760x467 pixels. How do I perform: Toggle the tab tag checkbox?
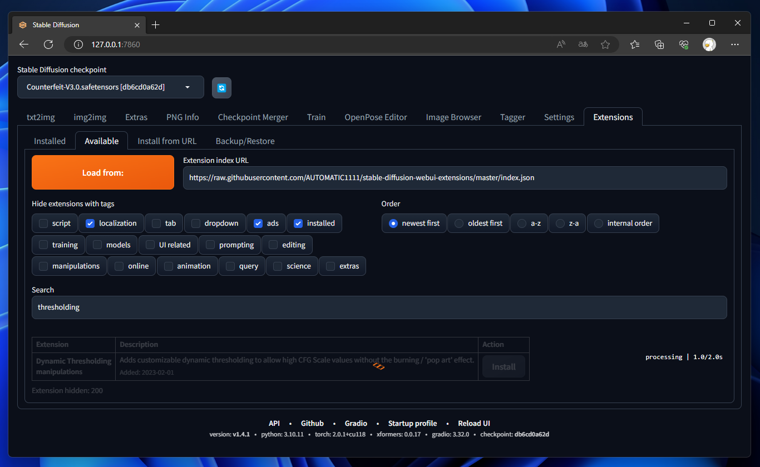[156, 223]
